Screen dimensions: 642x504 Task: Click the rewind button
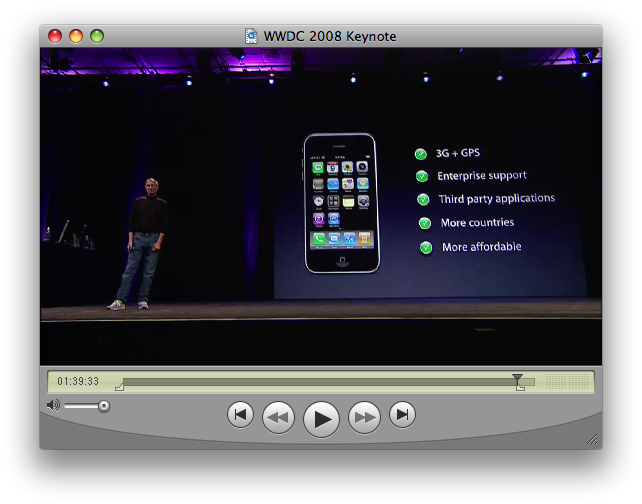click(278, 417)
